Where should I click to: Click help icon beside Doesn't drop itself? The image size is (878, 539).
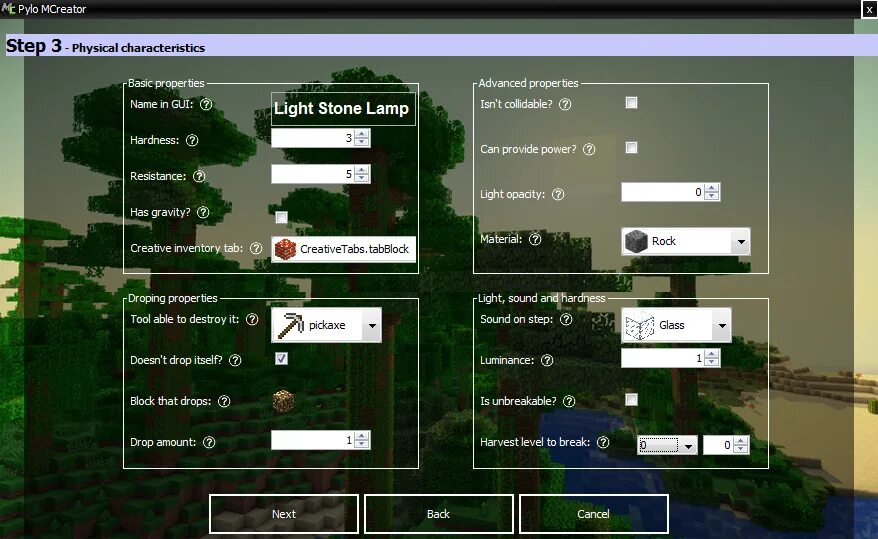point(235,360)
